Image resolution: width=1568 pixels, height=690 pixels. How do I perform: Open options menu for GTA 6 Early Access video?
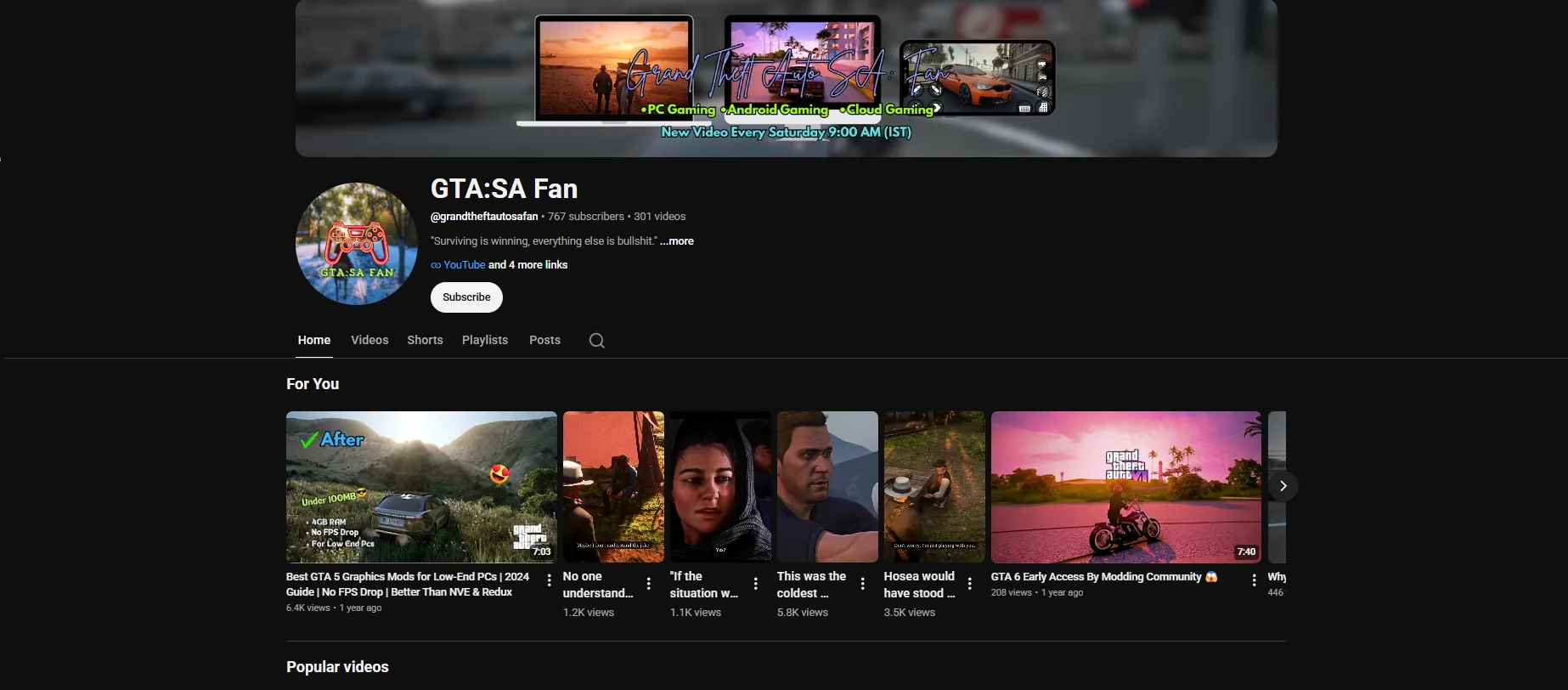[x=1255, y=580]
